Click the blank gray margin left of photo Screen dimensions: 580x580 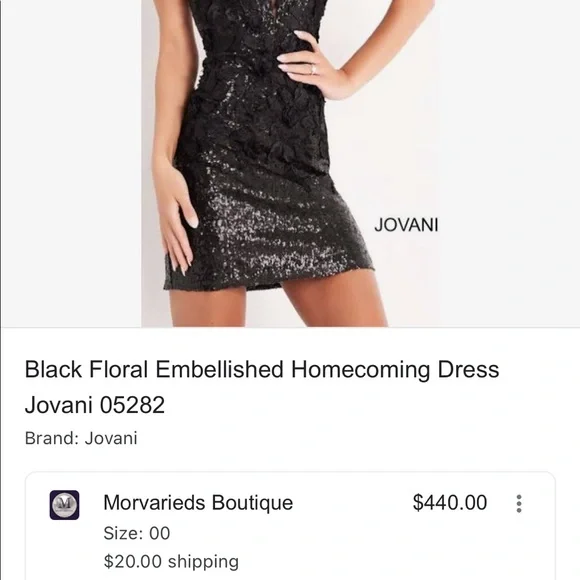tap(71, 163)
